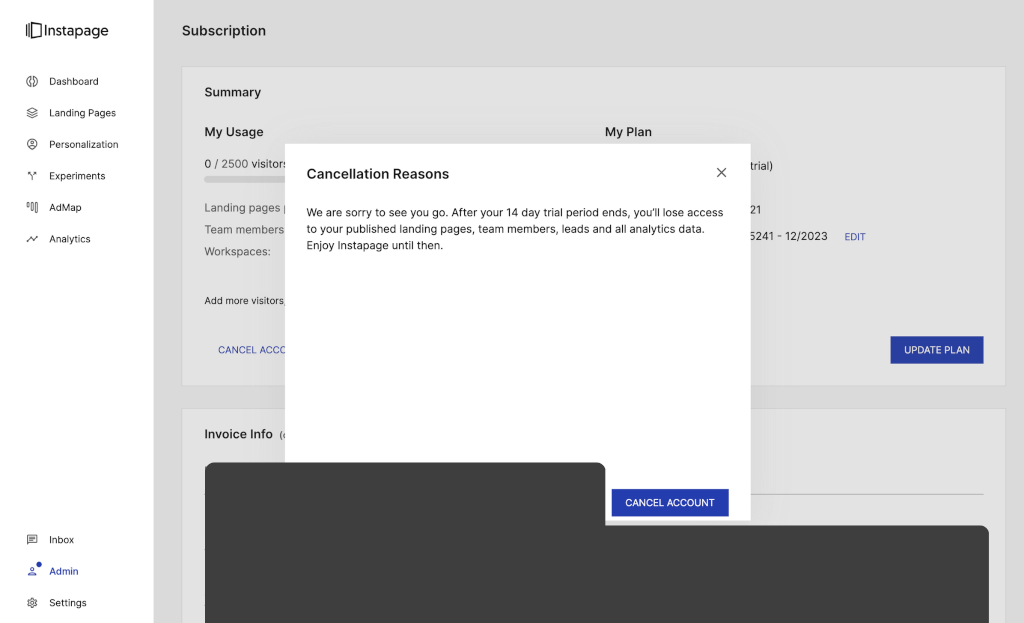Click the Add more visitors text
The height and width of the screenshot is (623, 1024).
pos(244,301)
